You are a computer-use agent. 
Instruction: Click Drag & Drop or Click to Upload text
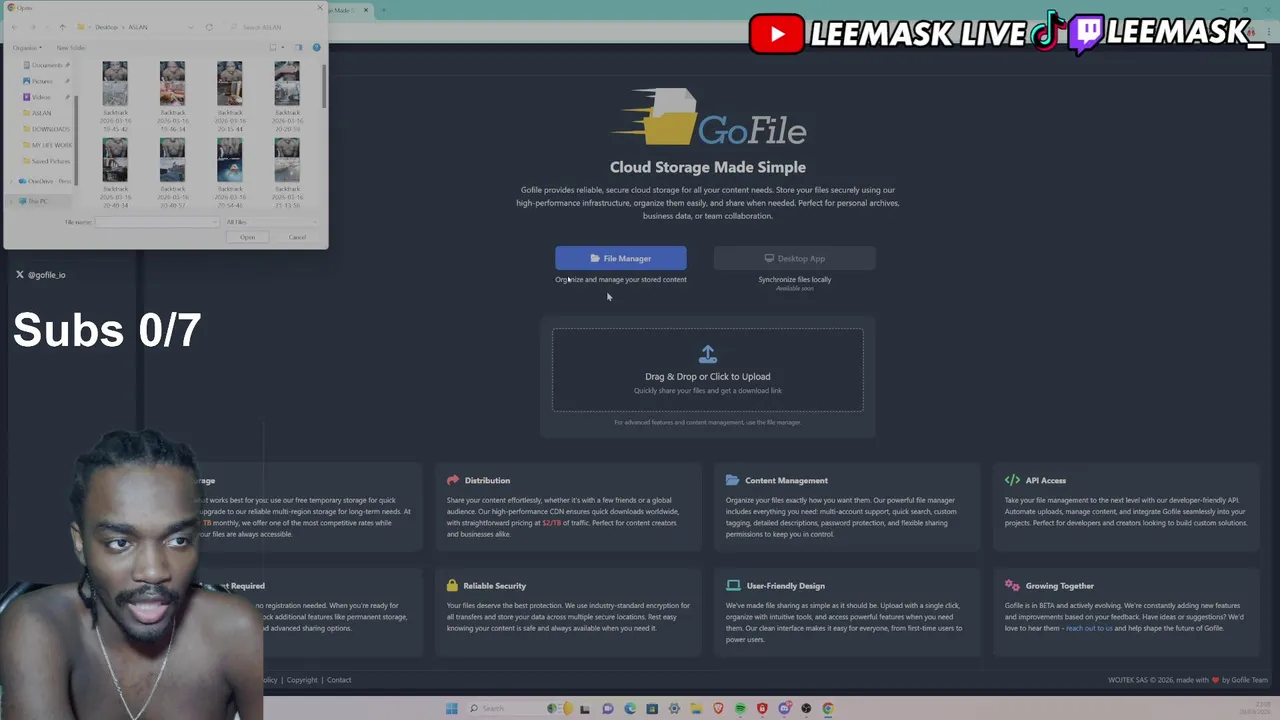(708, 377)
